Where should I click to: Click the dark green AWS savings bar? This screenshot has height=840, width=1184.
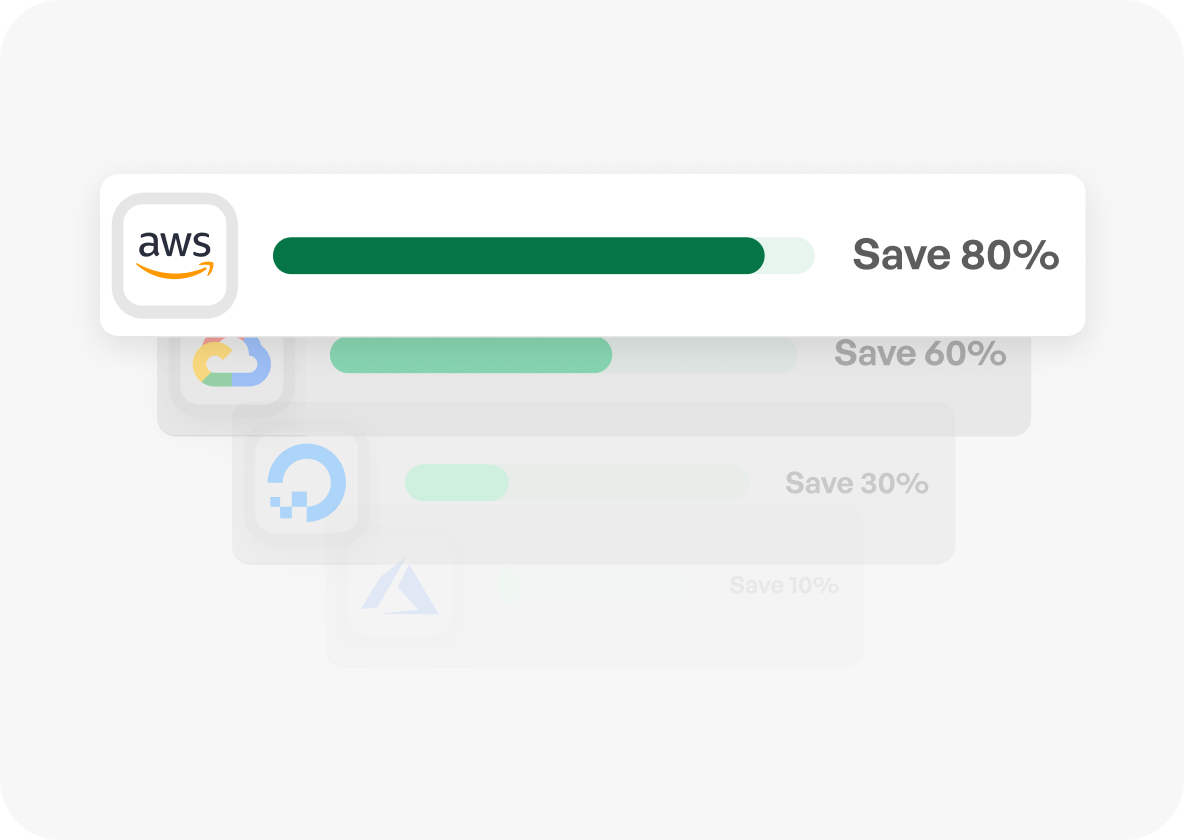(518, 256)
